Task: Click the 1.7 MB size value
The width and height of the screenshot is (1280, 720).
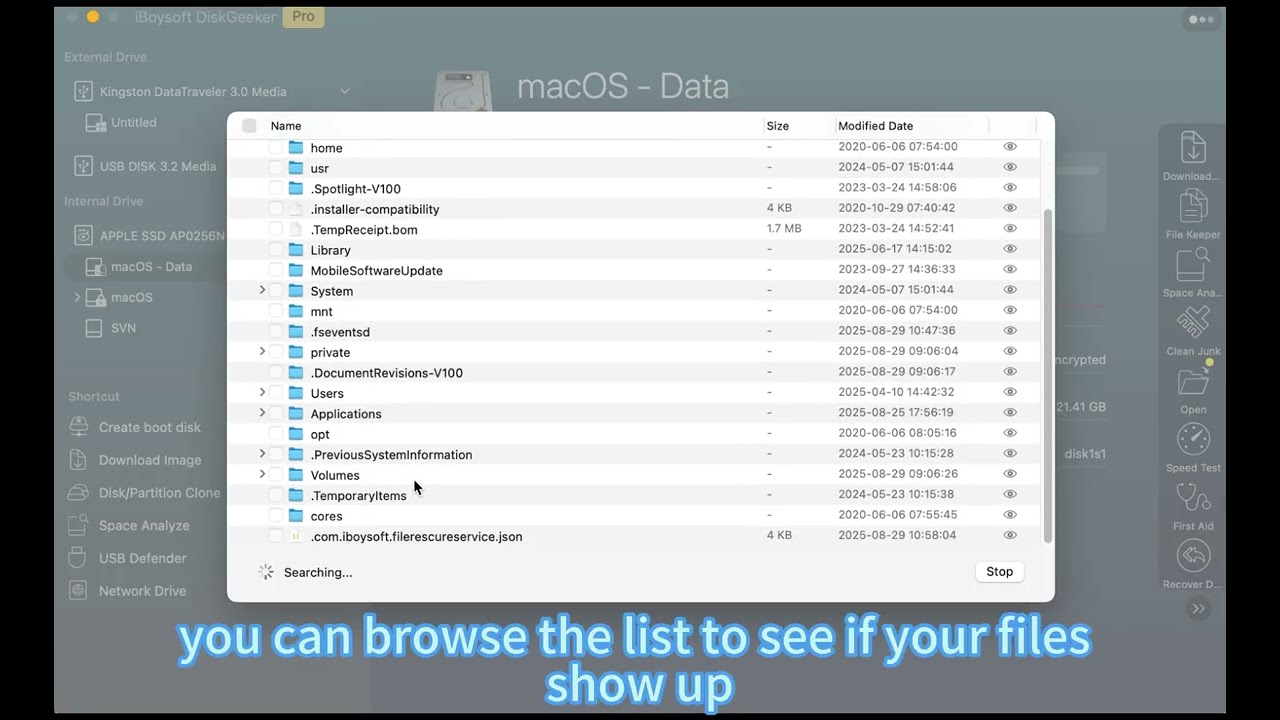Action: click(x=784, y=229)
